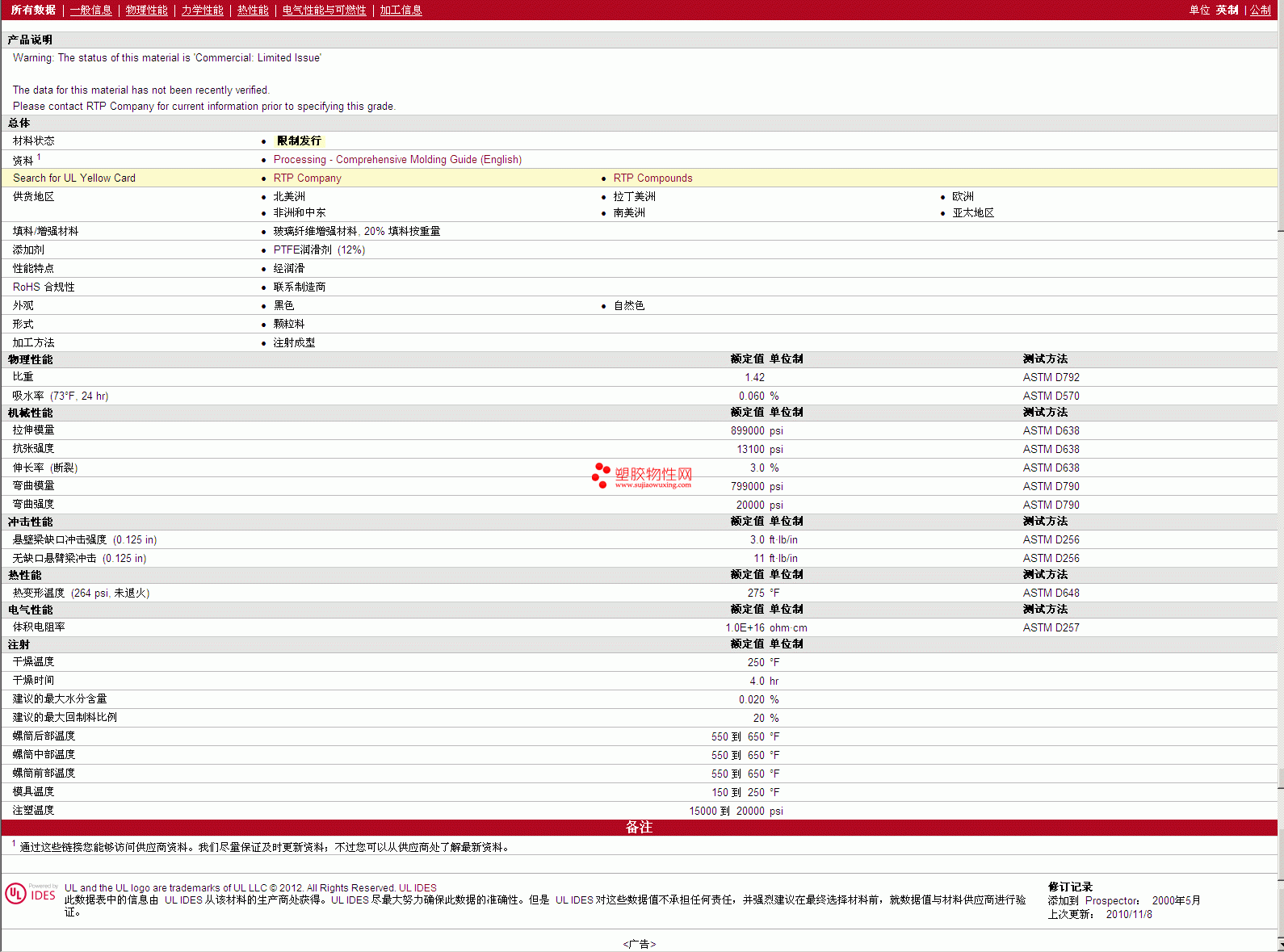Click the 上次更新 date 2010/11/8
This screenshot has height=952, width=1284.
(x=1129, y=915)
